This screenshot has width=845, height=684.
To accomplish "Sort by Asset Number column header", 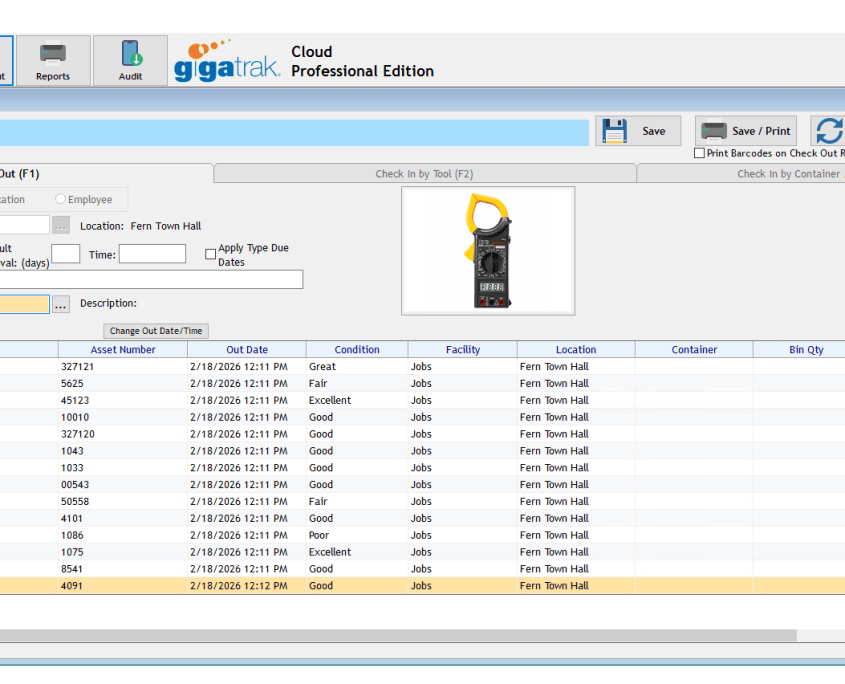I will coord(123,349).
